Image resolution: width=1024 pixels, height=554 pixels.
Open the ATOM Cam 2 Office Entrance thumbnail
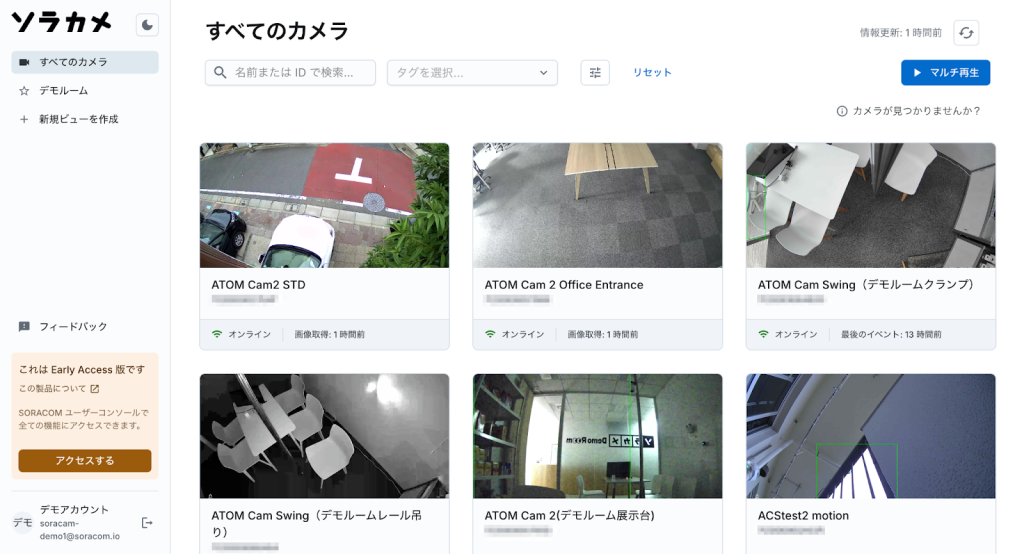[x=598, y=205]
